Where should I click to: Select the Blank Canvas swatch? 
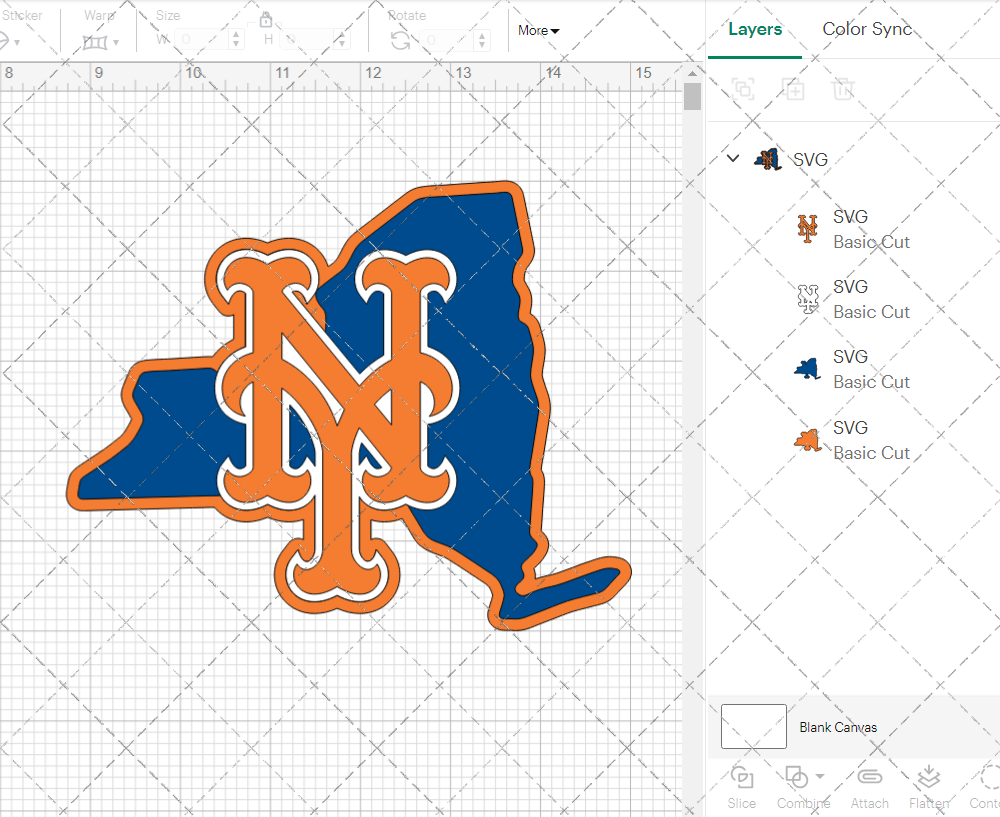click(x=754, y=726)
